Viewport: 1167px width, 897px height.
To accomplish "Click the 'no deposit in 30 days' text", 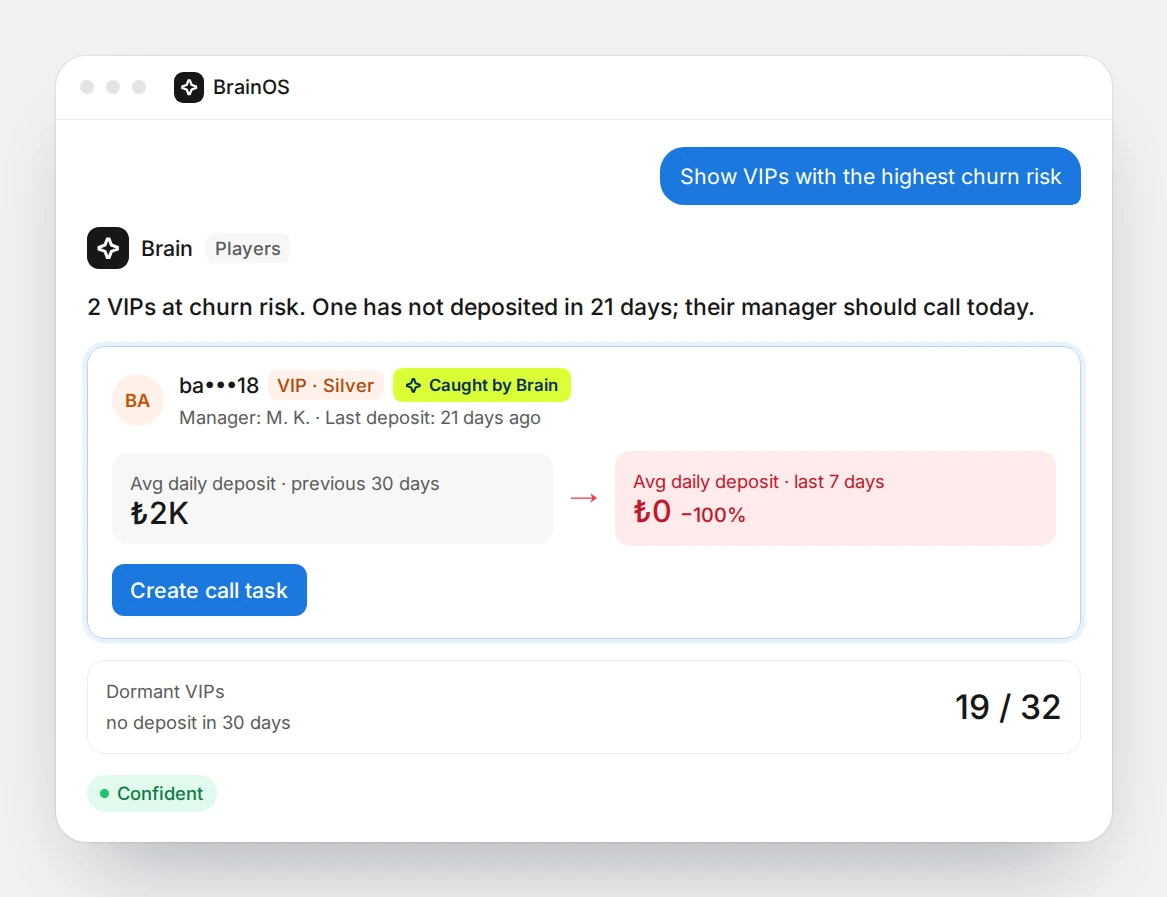I will pyautogui.click(x=198, y=723).
